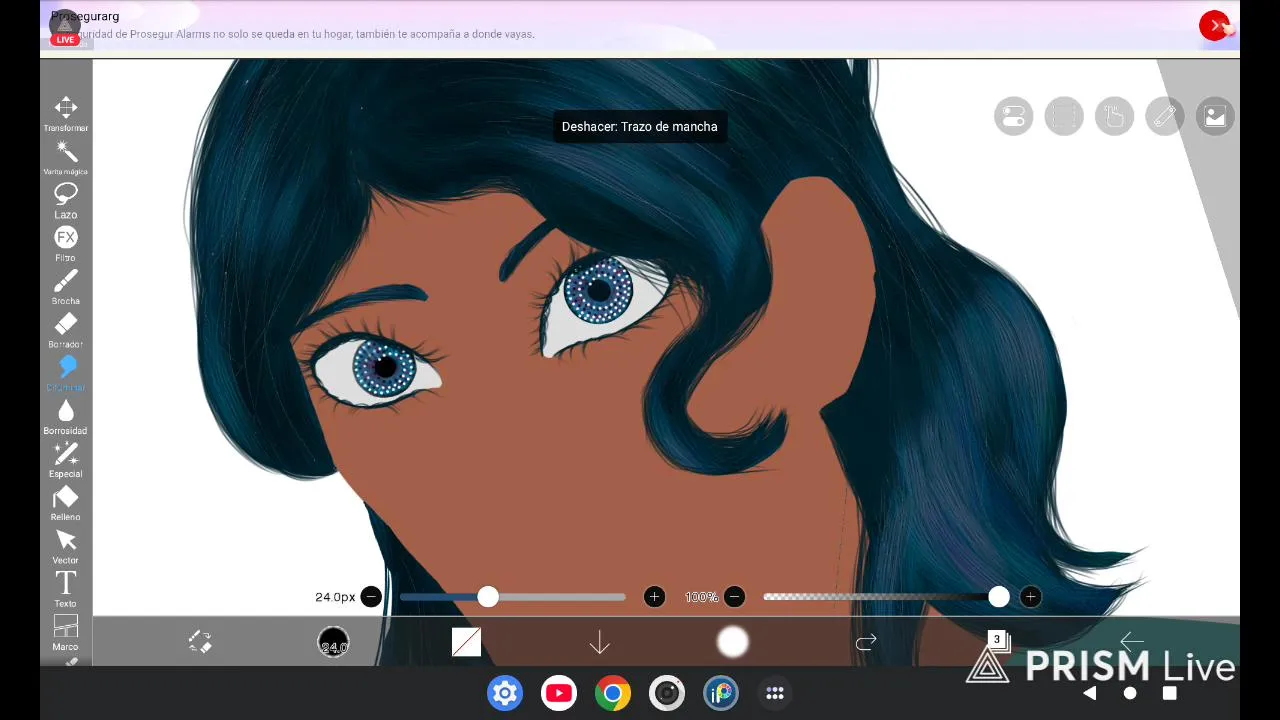Open the app drawer grid icon
1280x720 pixels.
[775, 693]
